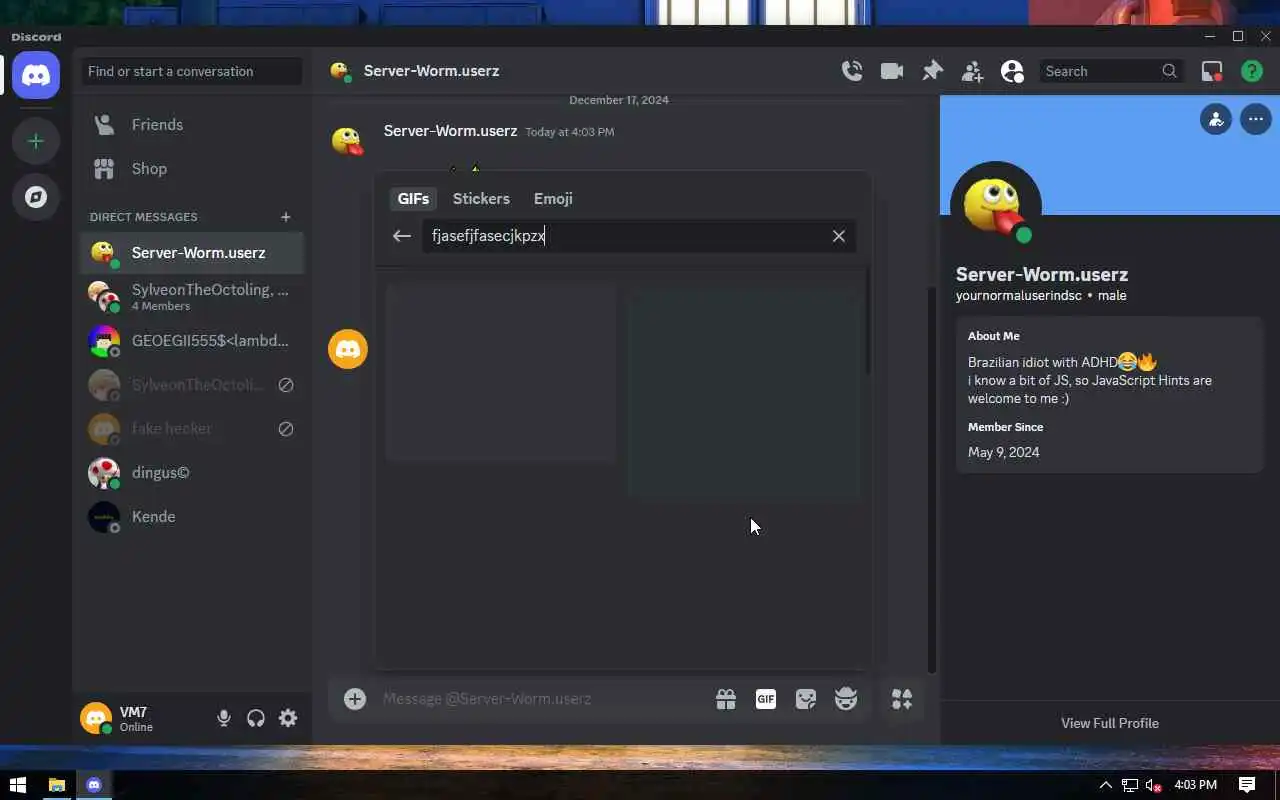Click the DIRECT MESSAGES header
The height and width of the screenshot is (800, 1280).
(x=143, y=217)
